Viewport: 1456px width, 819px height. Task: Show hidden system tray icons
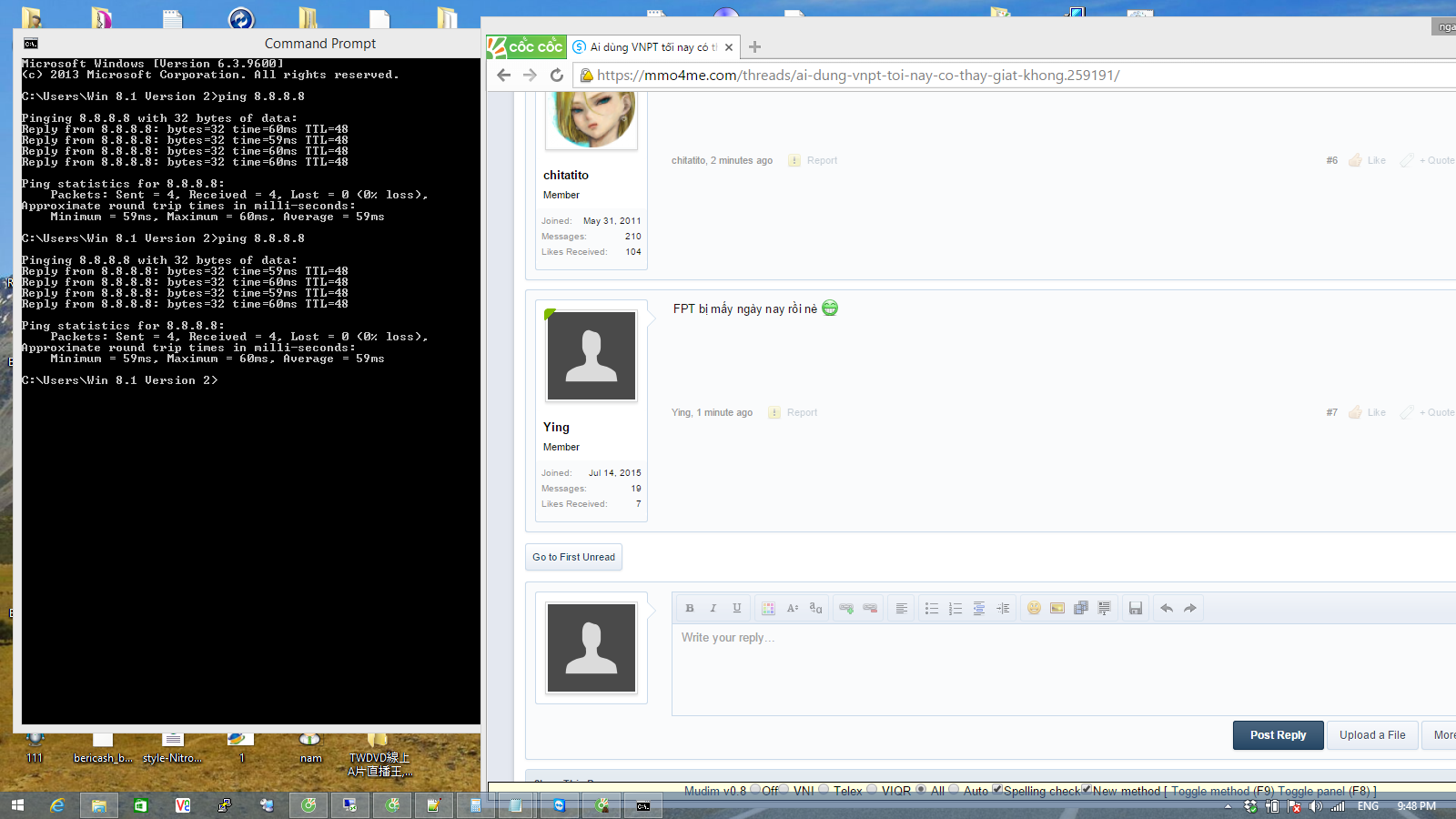coord(1228,806)
